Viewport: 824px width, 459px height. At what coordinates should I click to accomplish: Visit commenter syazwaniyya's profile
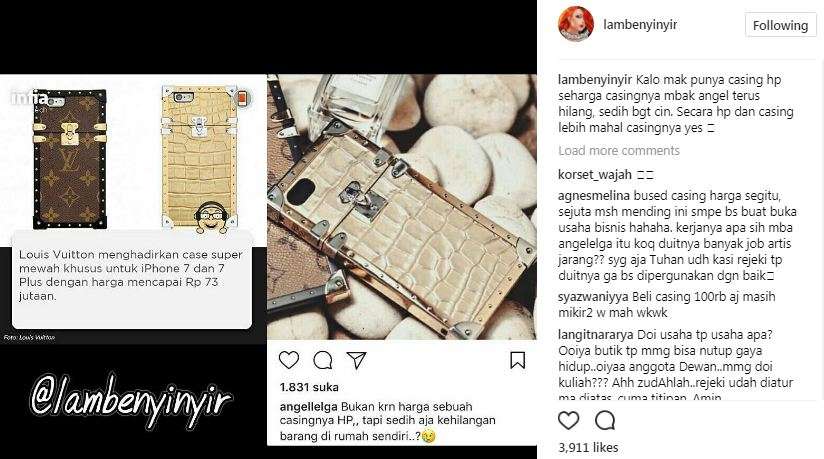(x=593, y=297)
